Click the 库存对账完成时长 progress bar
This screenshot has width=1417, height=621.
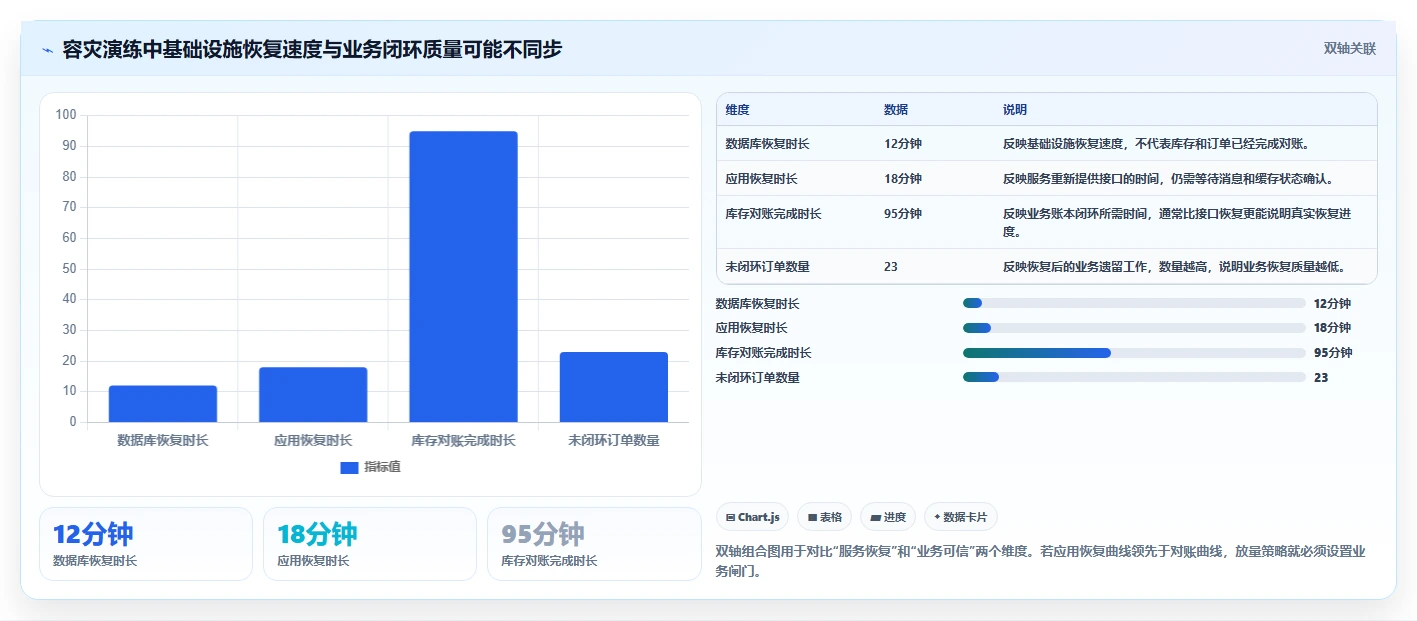click(1134, 353)
